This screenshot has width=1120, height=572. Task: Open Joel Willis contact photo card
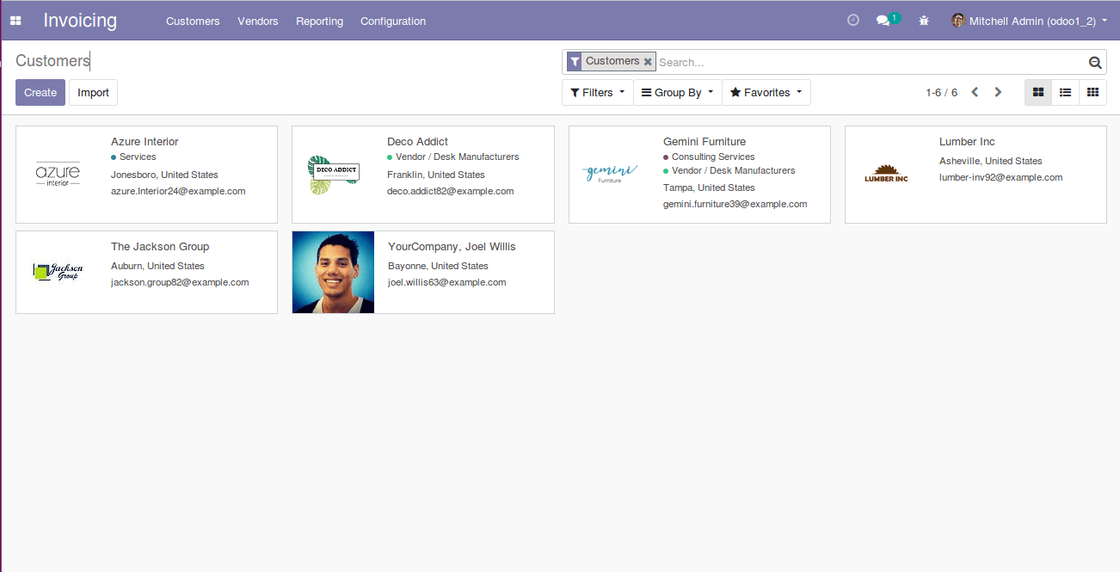point(333,272)
